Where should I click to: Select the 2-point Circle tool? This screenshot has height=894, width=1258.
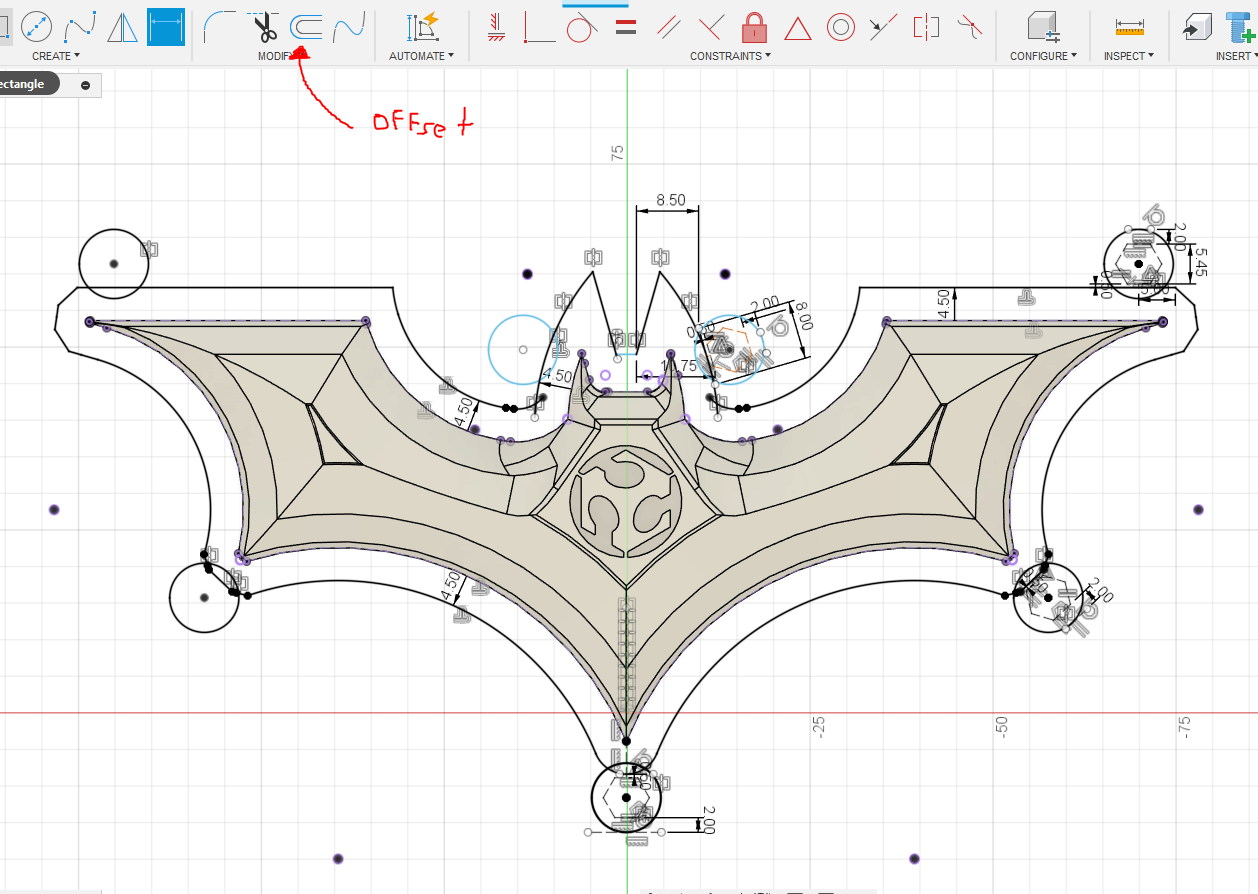click(37, 27)
